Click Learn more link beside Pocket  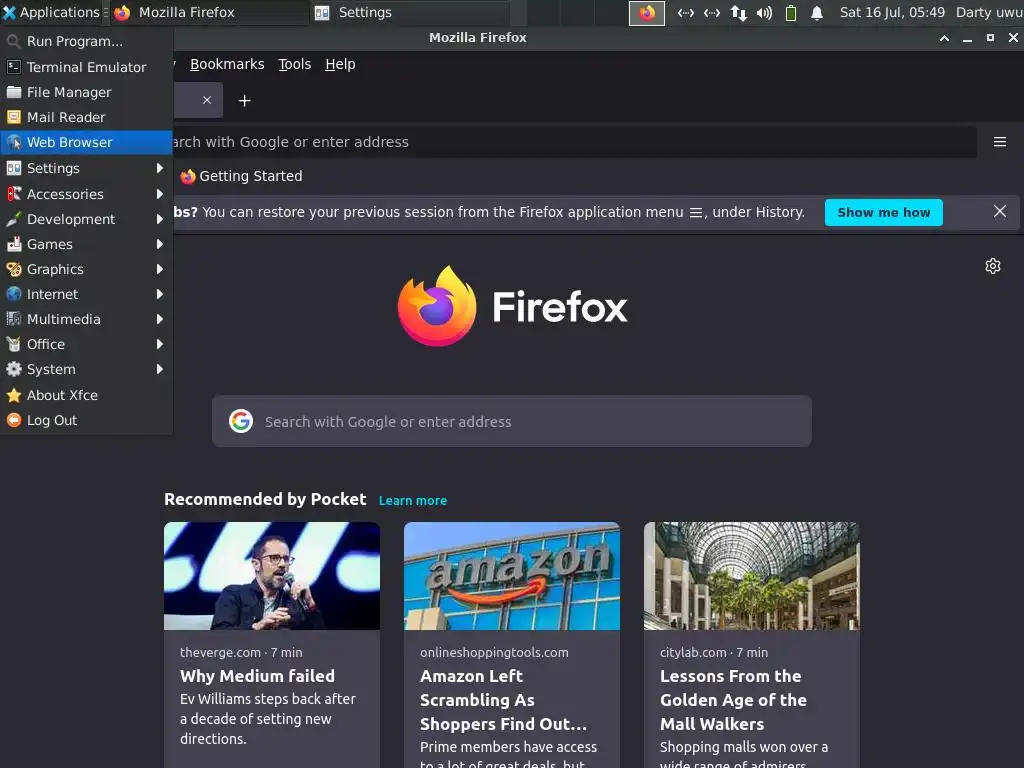tap(413, 500)
